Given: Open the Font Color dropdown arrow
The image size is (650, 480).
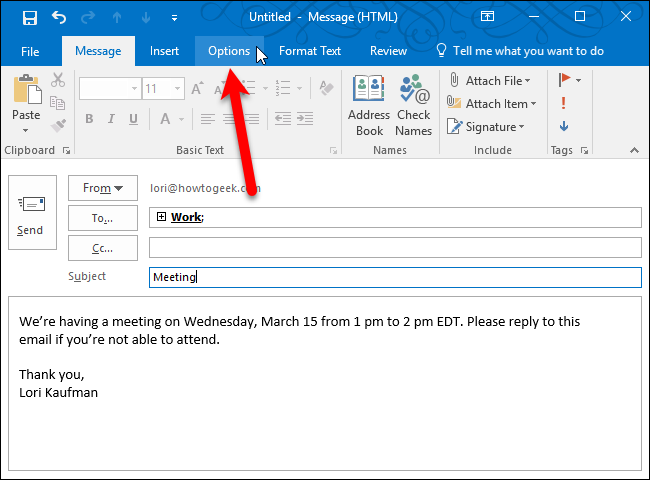Looking at the screenshot, I should click(x=182, y=119).
